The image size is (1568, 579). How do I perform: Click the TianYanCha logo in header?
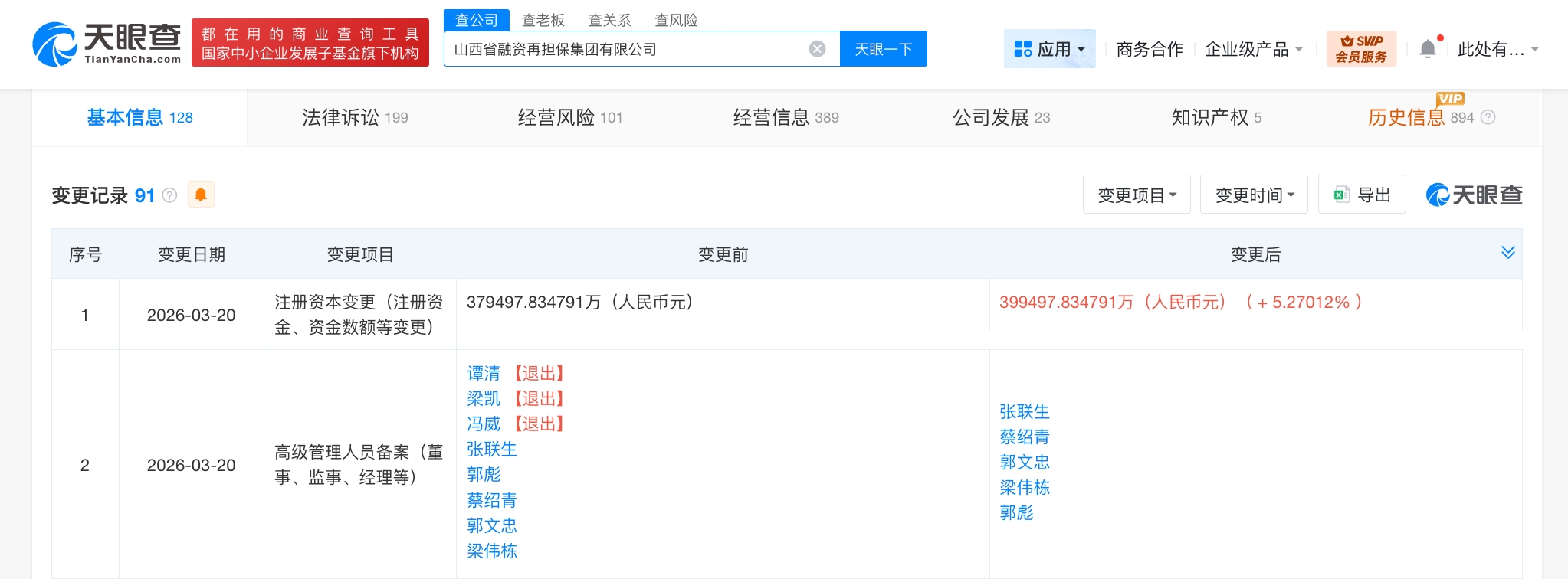[107, 44]
